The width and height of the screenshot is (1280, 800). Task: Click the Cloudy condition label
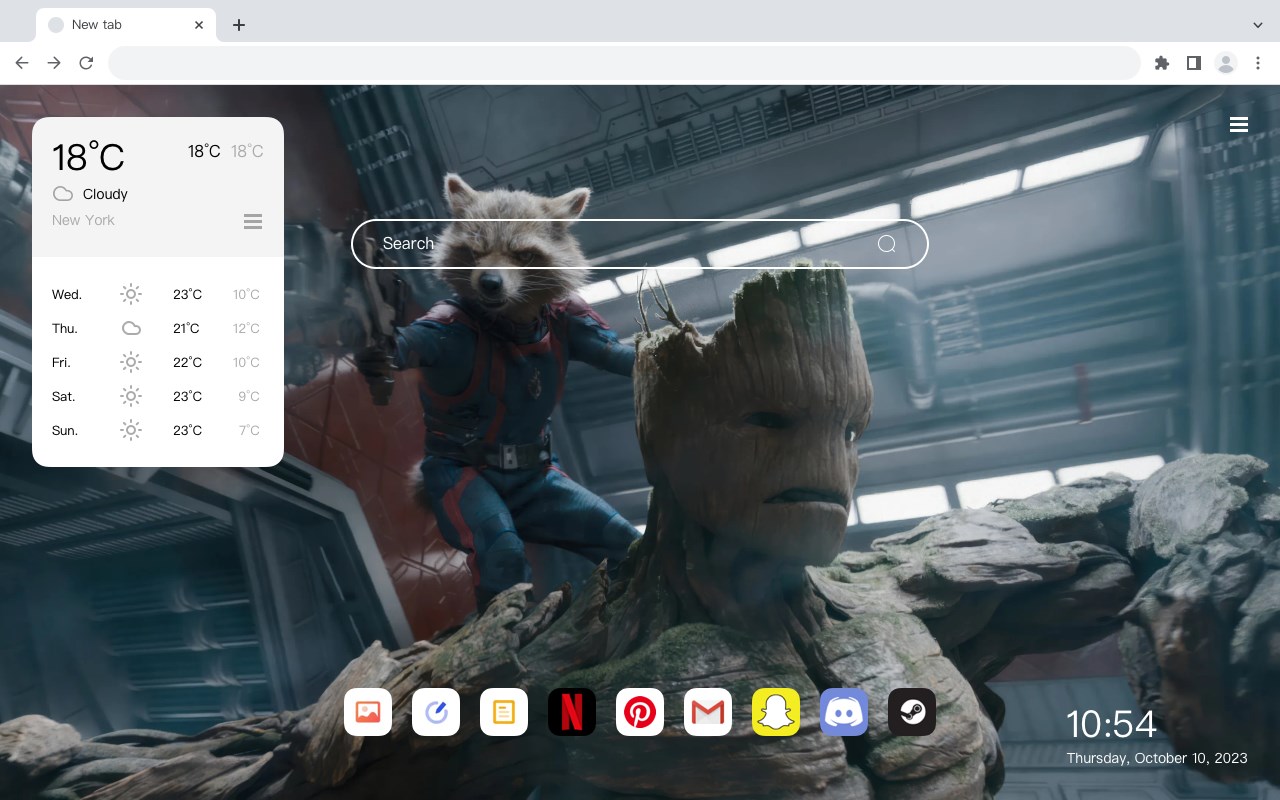(105, 194)
